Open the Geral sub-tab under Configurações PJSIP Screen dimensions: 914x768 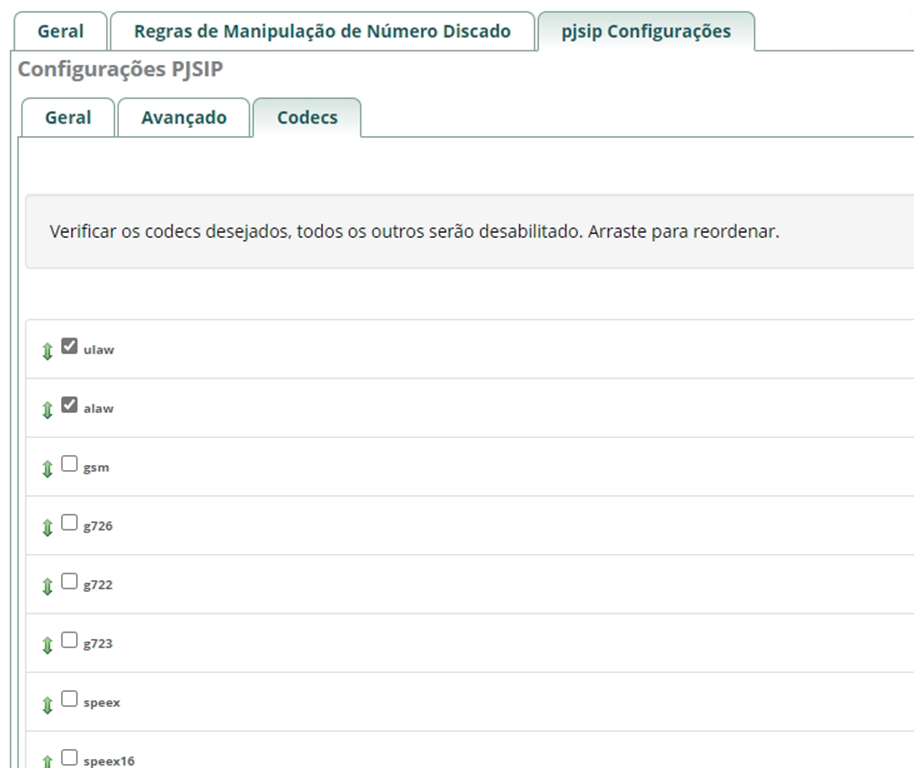[x=68, y=117]
